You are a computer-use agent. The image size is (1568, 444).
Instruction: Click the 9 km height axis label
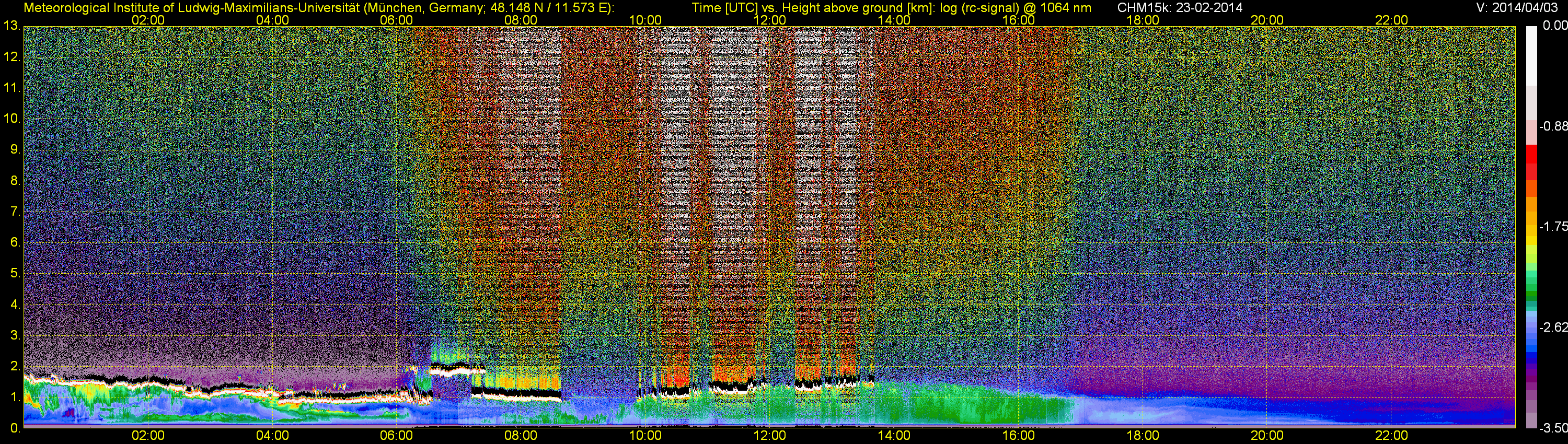click(x=15, y=149)
